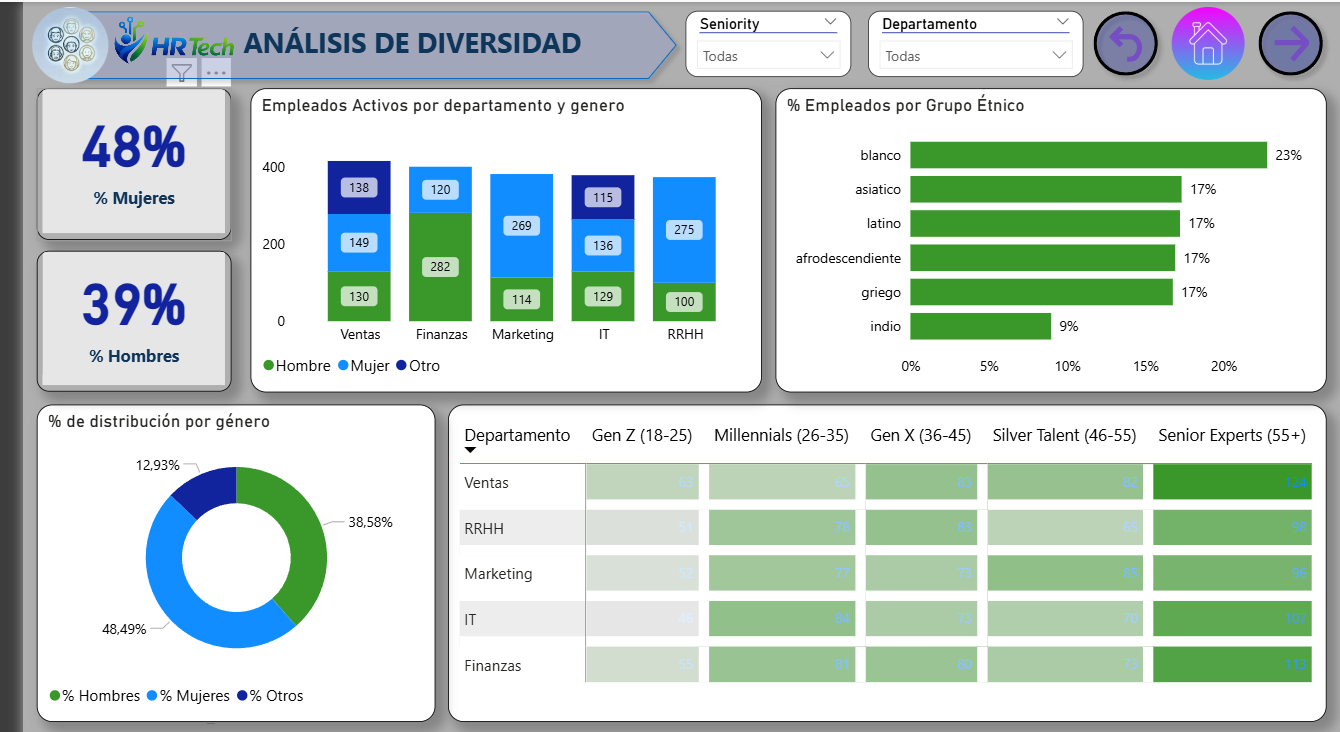This screenshot has width=1340, height=732.
Task: Click the afrodescendiente ethnic group bar
Action: coord(1043,258)
